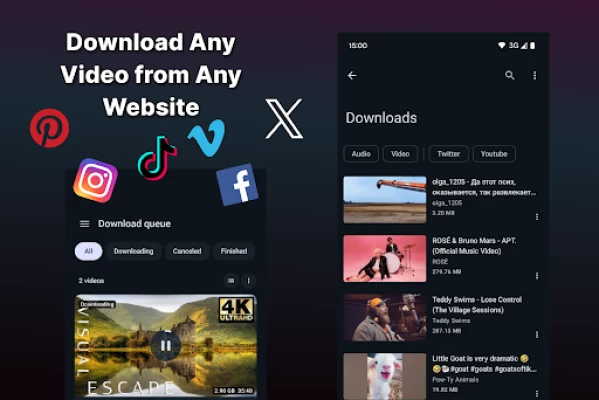Screen dimensions: 599x400
Task: Click the Pinterest logo icon
Action: [50, 128]
